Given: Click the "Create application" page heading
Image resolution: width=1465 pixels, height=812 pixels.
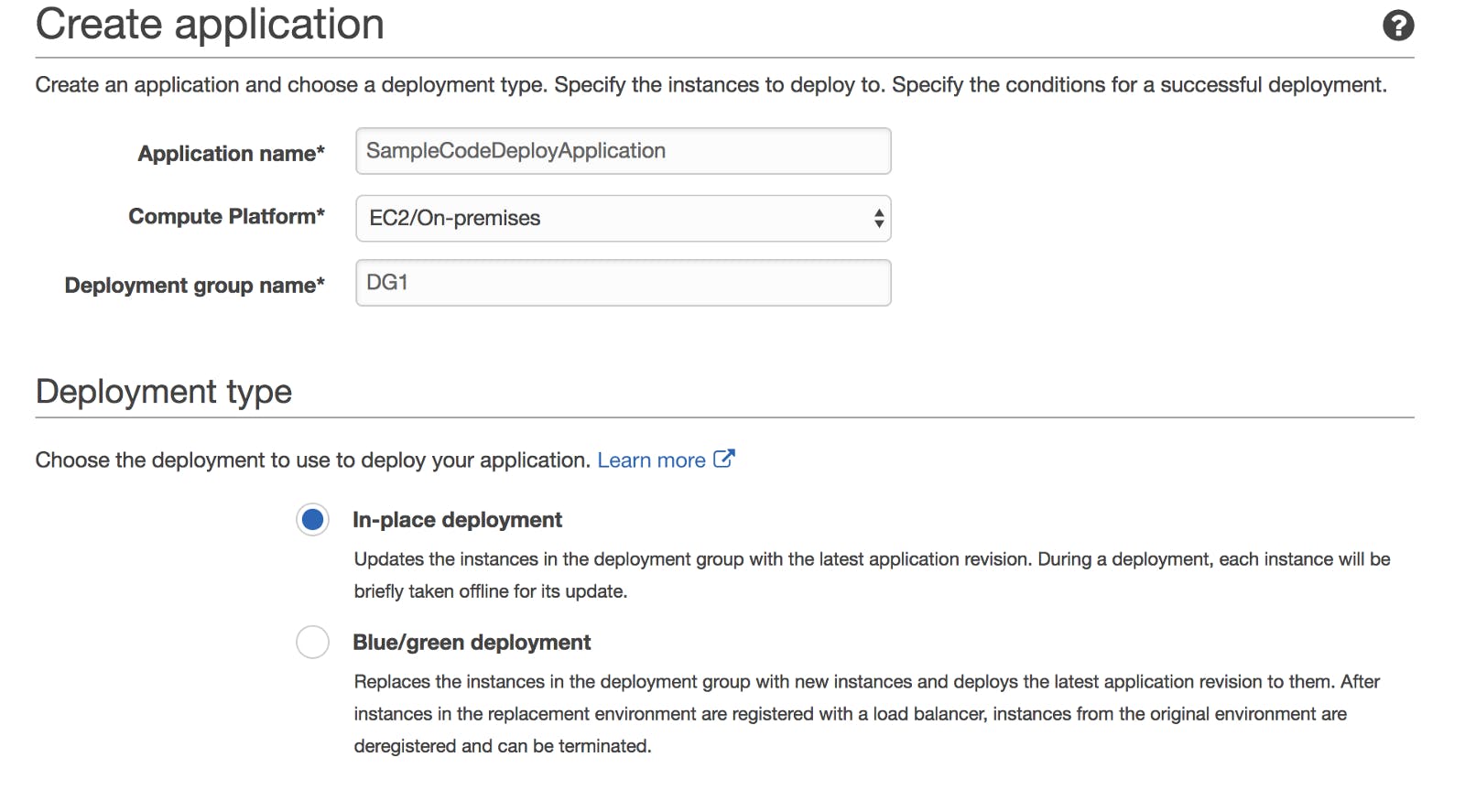Looking at the screenshot, I should coord(210,25).
